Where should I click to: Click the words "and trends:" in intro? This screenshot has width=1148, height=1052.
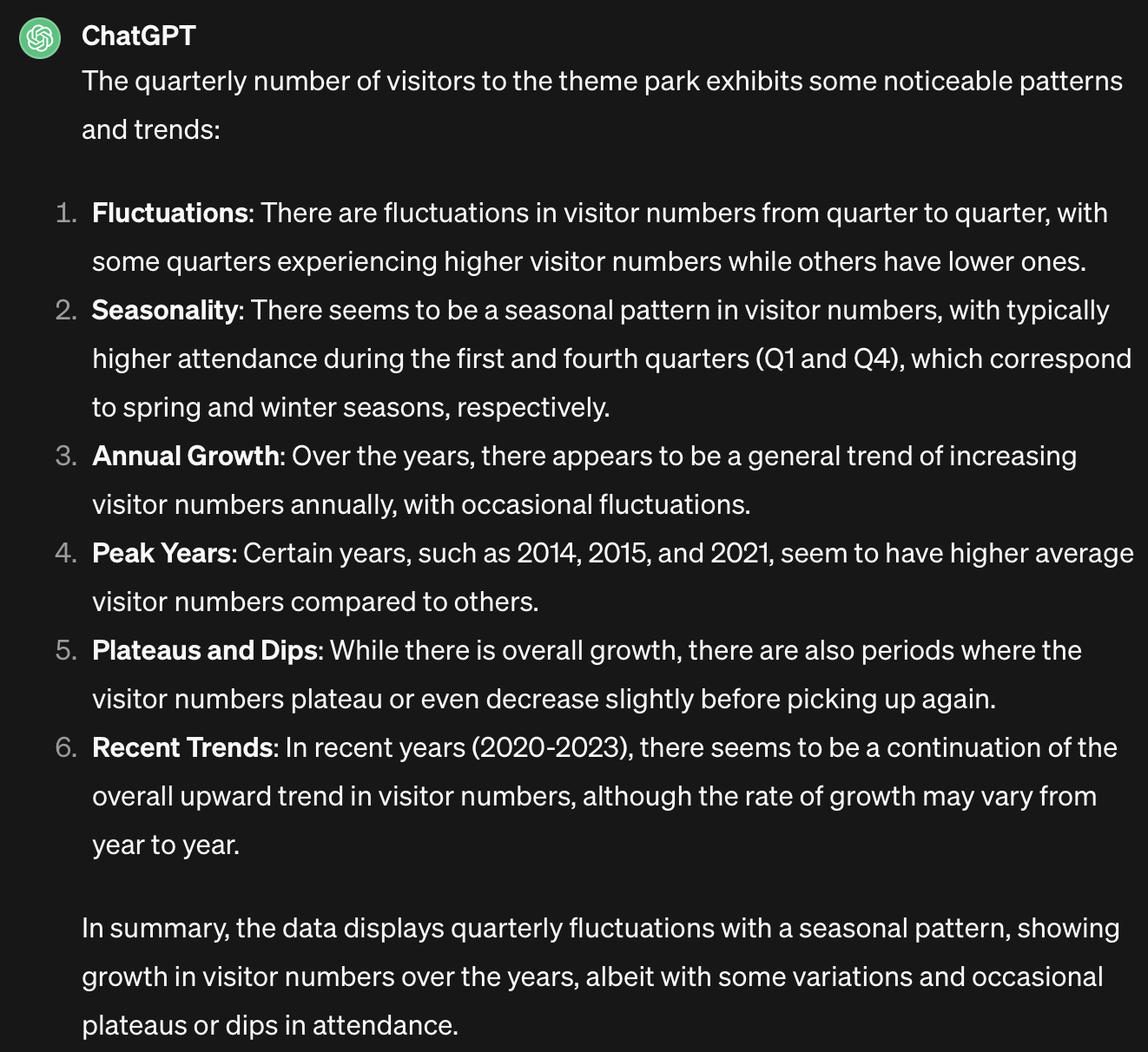[151, 130]
